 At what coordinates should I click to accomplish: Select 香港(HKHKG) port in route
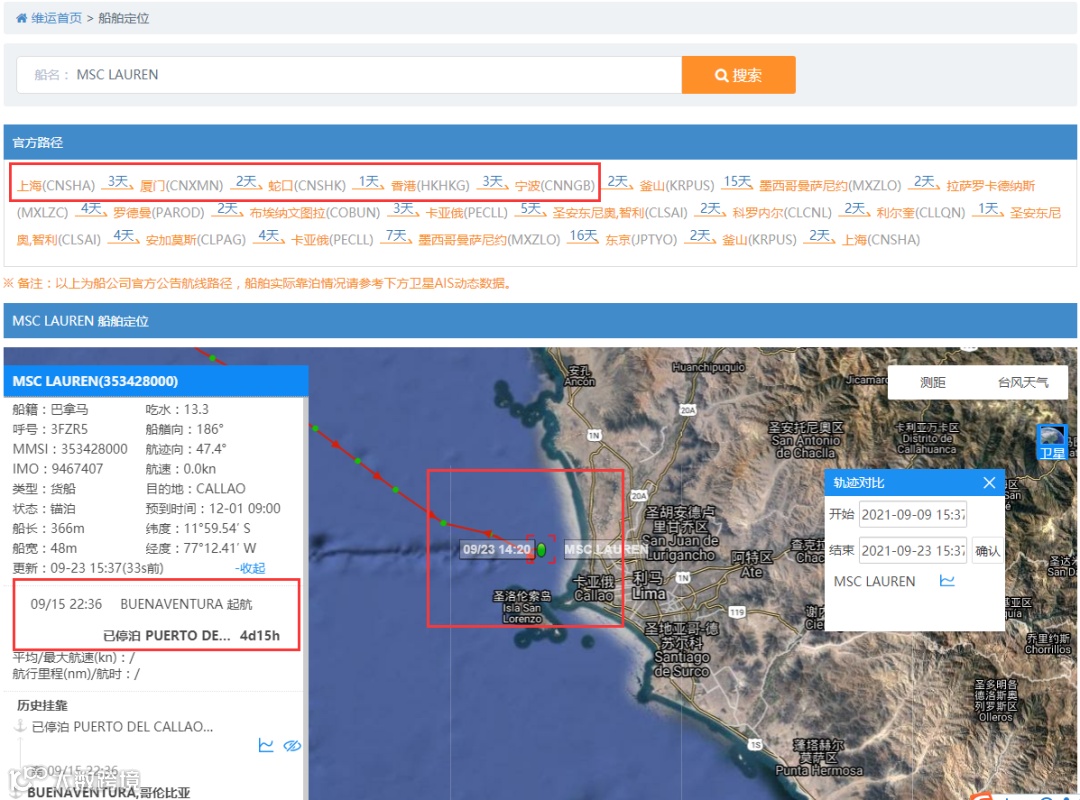(x=430, y=185)
